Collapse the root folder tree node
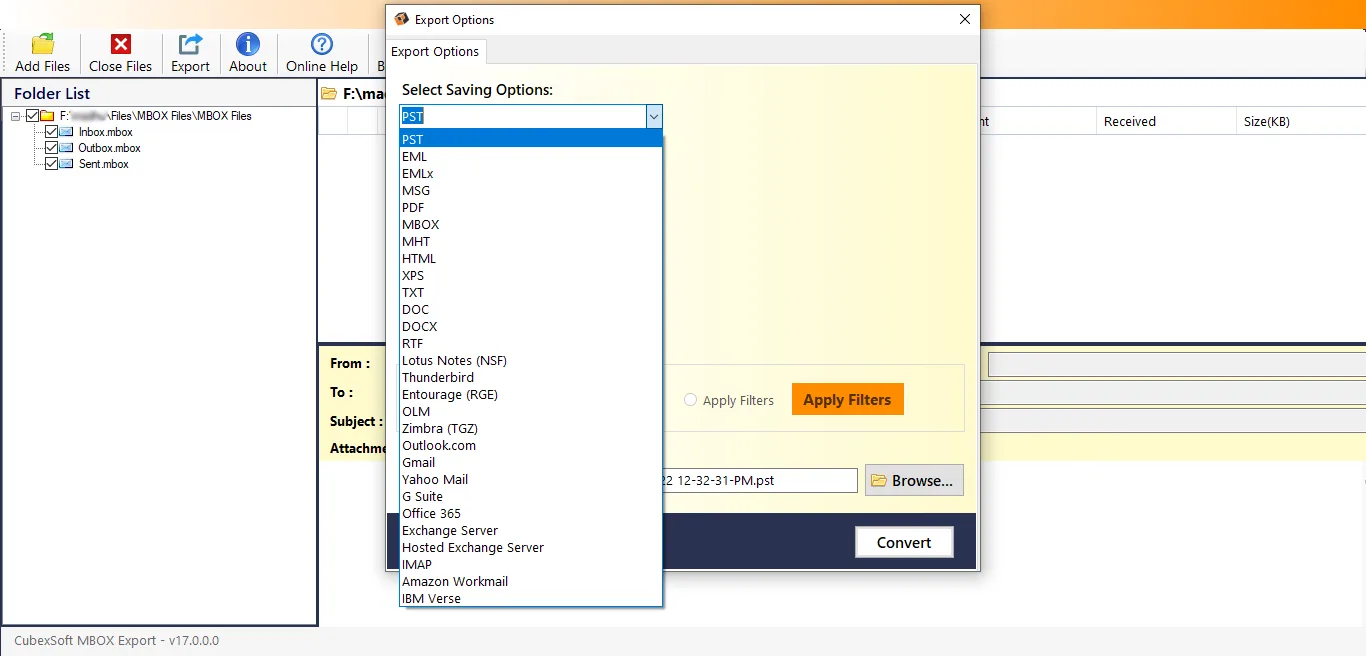 coord(16,116)
